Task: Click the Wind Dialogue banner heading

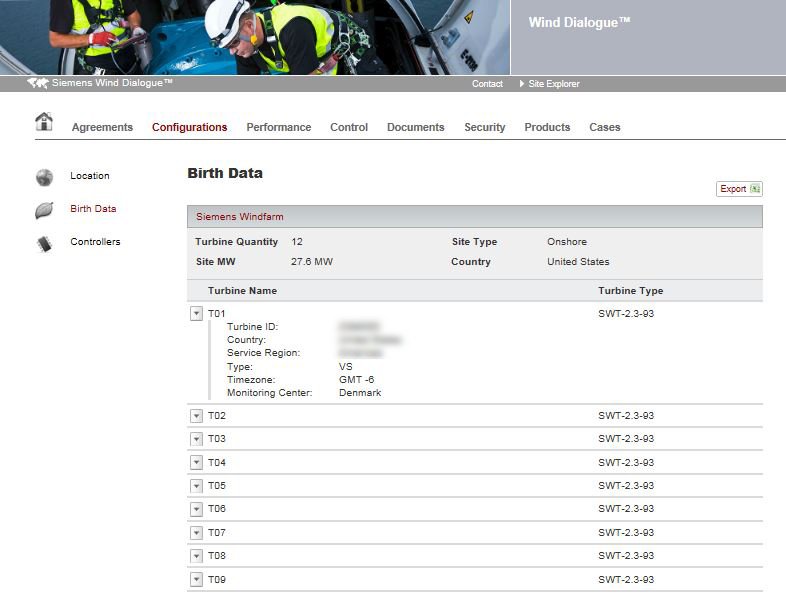Action: (579, 23)
